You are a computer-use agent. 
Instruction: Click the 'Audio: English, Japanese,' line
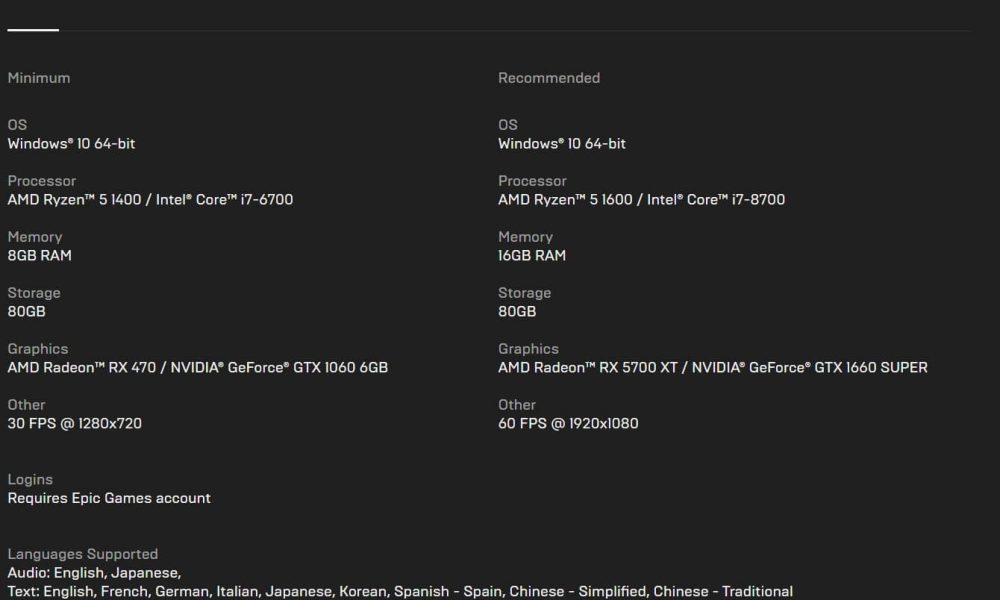[94, 573]
